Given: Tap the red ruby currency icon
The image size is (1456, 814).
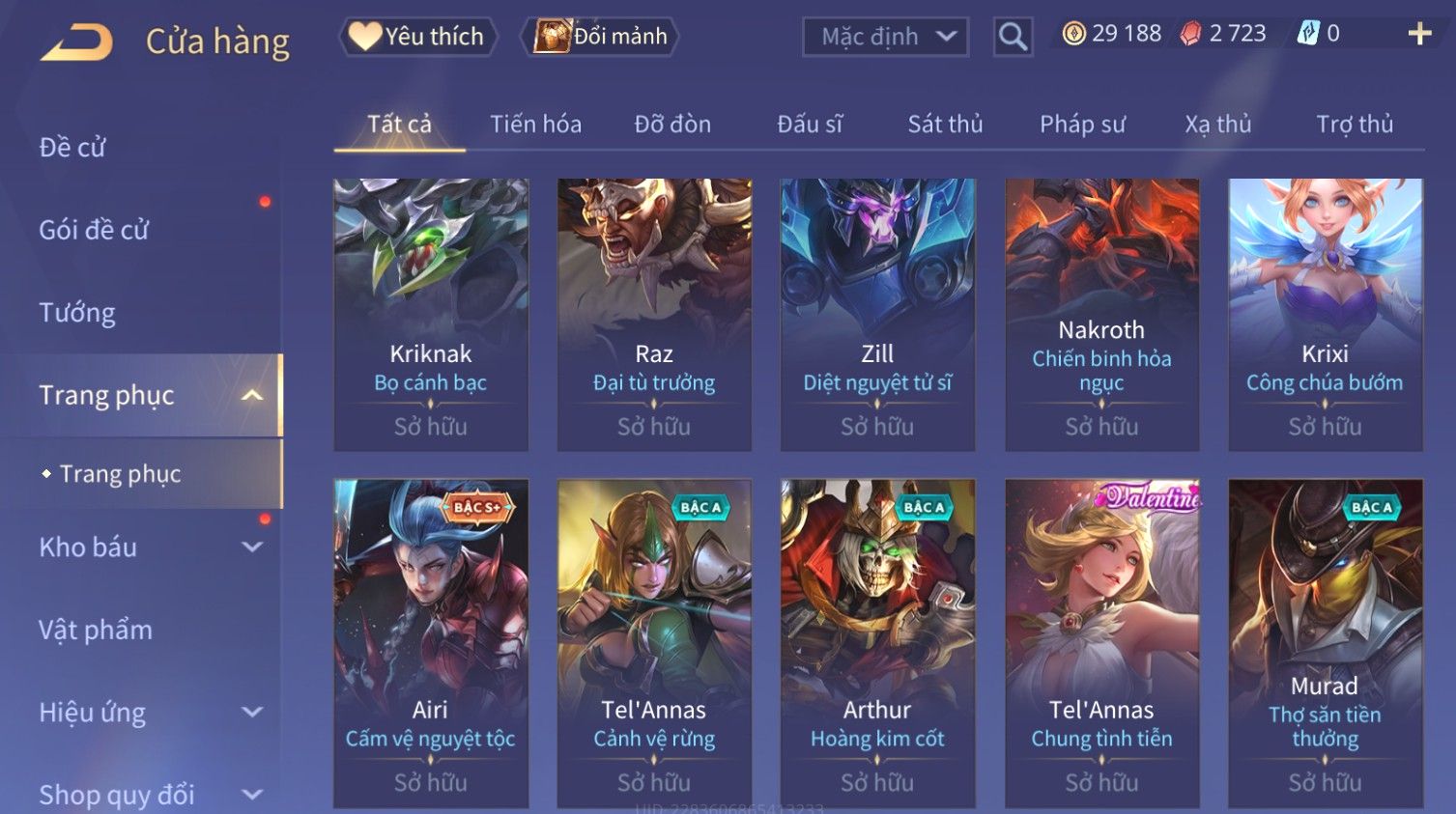Looking at the screenshot, I should [1190, 34].
